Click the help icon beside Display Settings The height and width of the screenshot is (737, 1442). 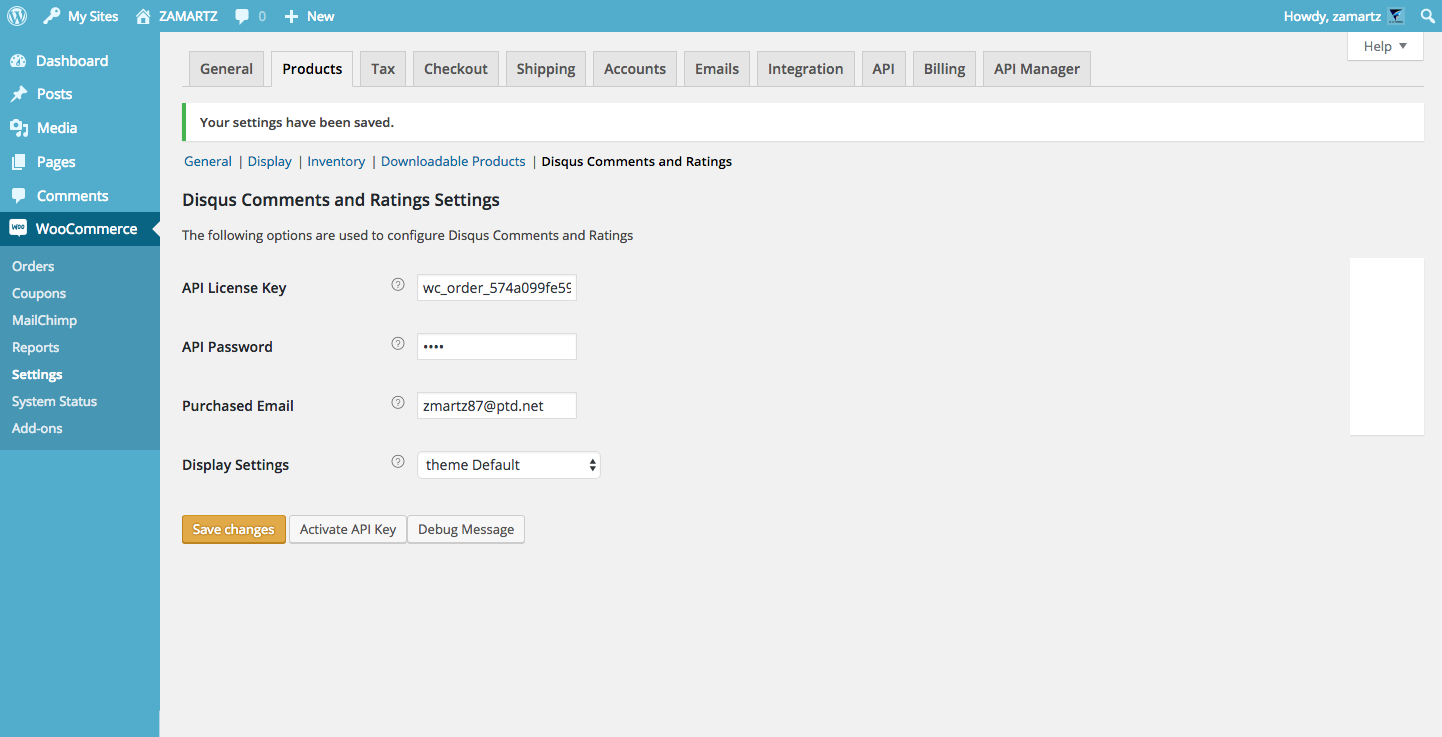(397, 462)
